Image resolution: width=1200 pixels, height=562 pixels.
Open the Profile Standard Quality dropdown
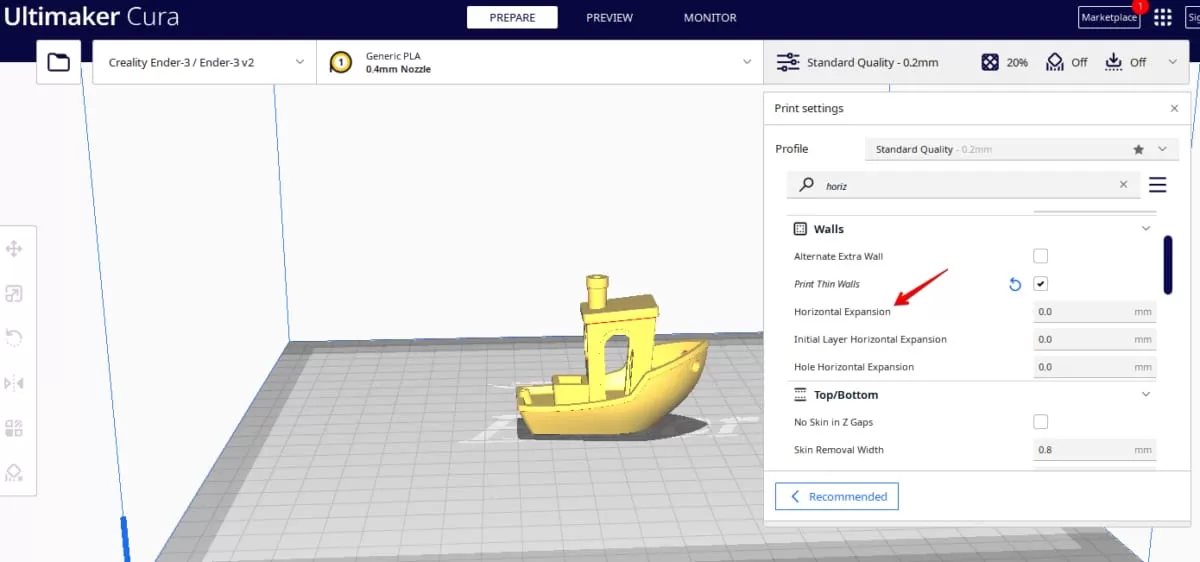pyautogui.click(x=1021, y=149)
